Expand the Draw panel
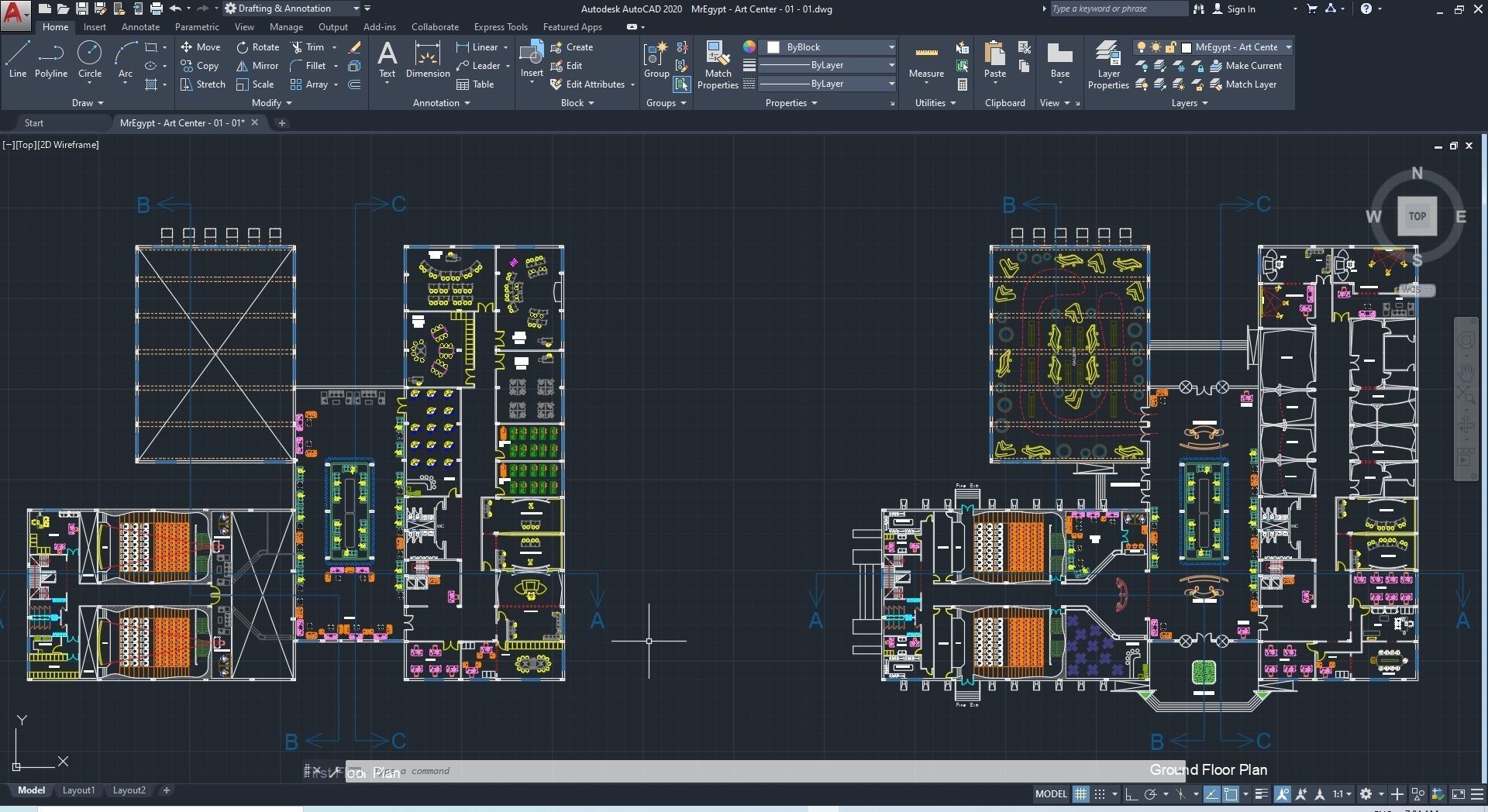Image resolution: width=1488 pixels, height=812 pixels. 88,103
